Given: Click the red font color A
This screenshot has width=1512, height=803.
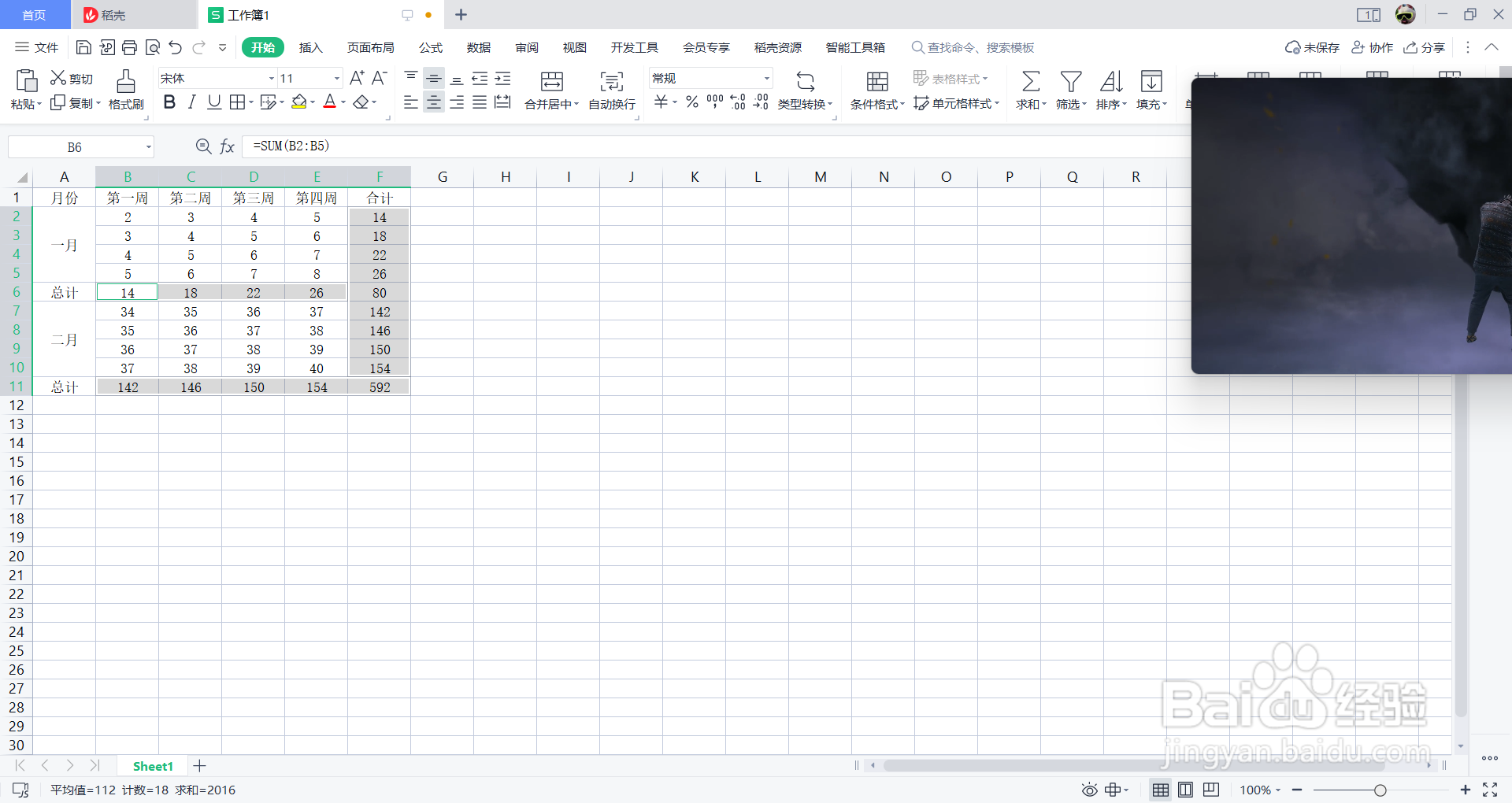Looking at the screenshot, I should 330,102.
